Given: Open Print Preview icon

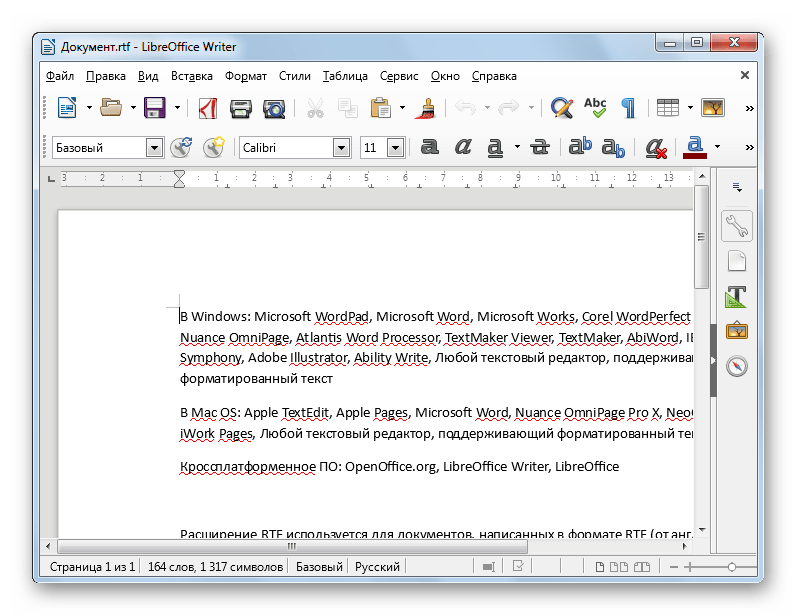Looking at the screenshot, I should 274,108.
